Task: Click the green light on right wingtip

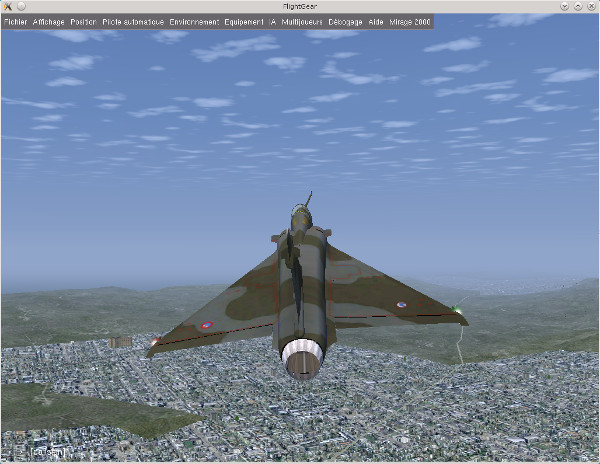Action: [455, 309]
